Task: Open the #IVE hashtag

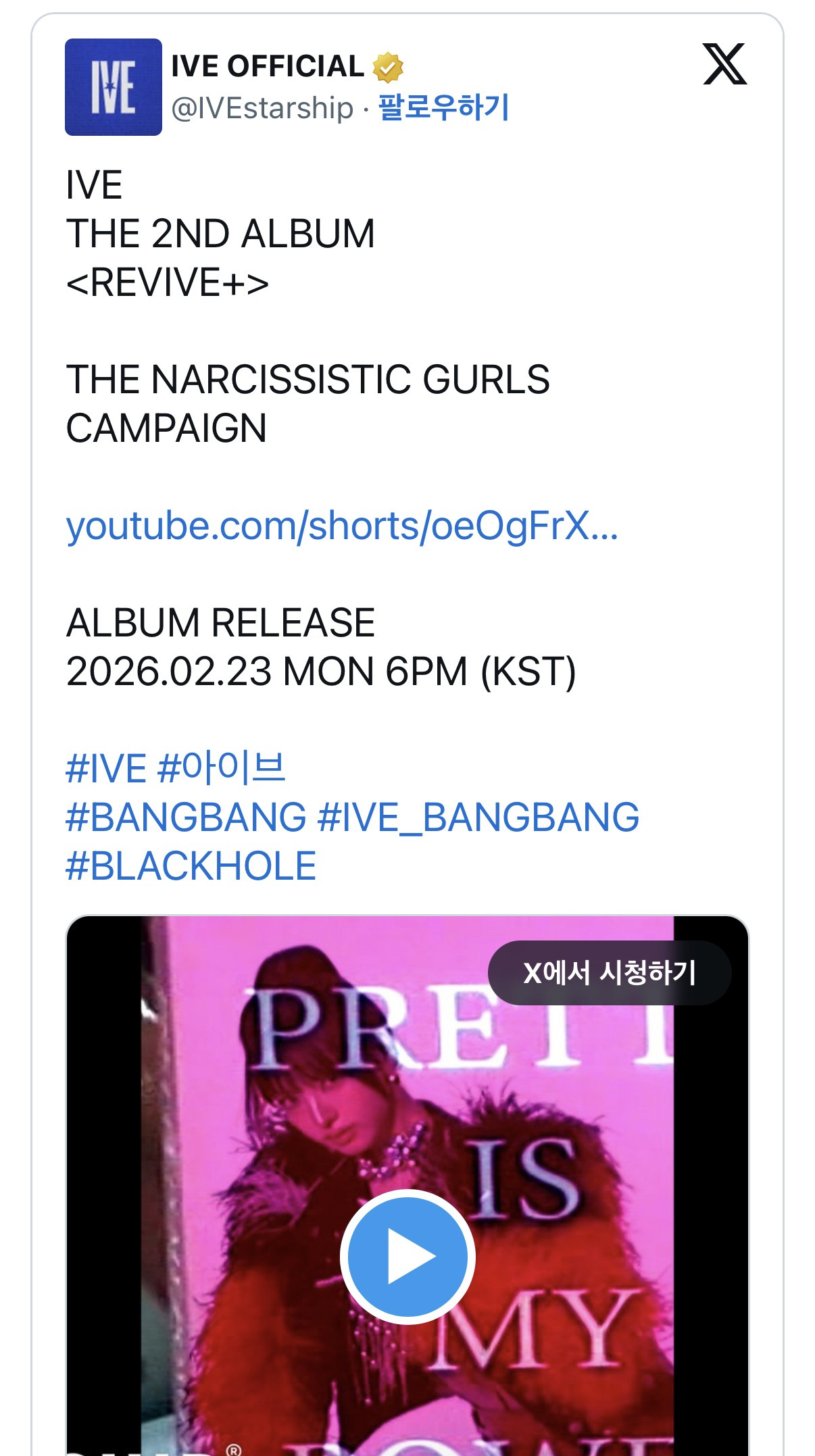Action: (106, 769)
